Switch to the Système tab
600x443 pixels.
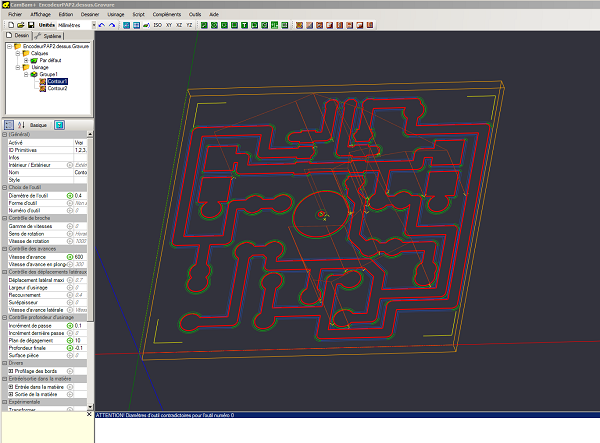click(x=50, y=35)
